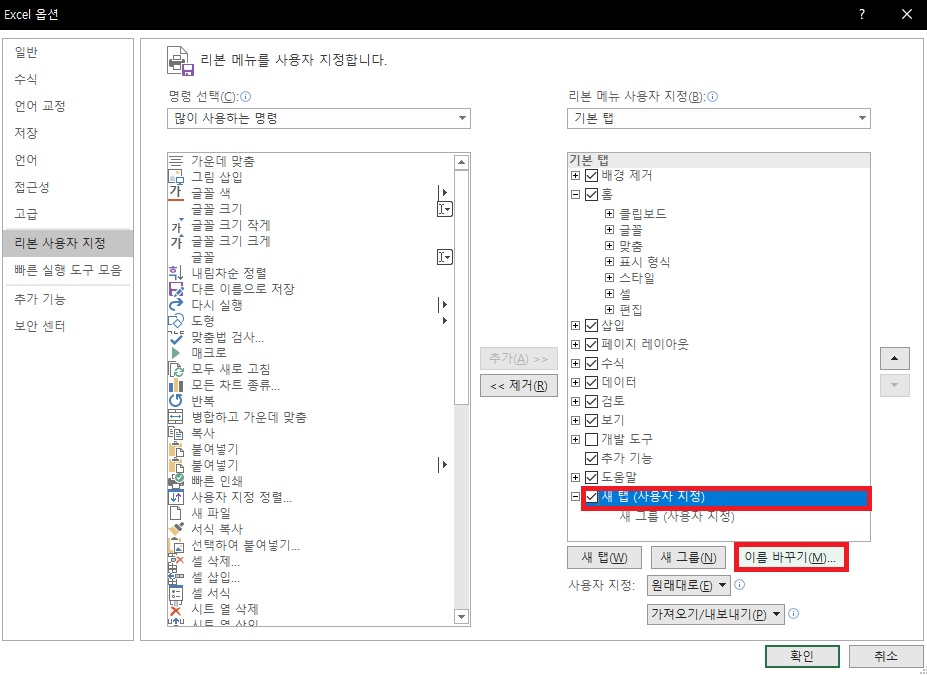Open the 수식 options category
This screenshot has width=927, height=675.
click(x=68, y=79)
